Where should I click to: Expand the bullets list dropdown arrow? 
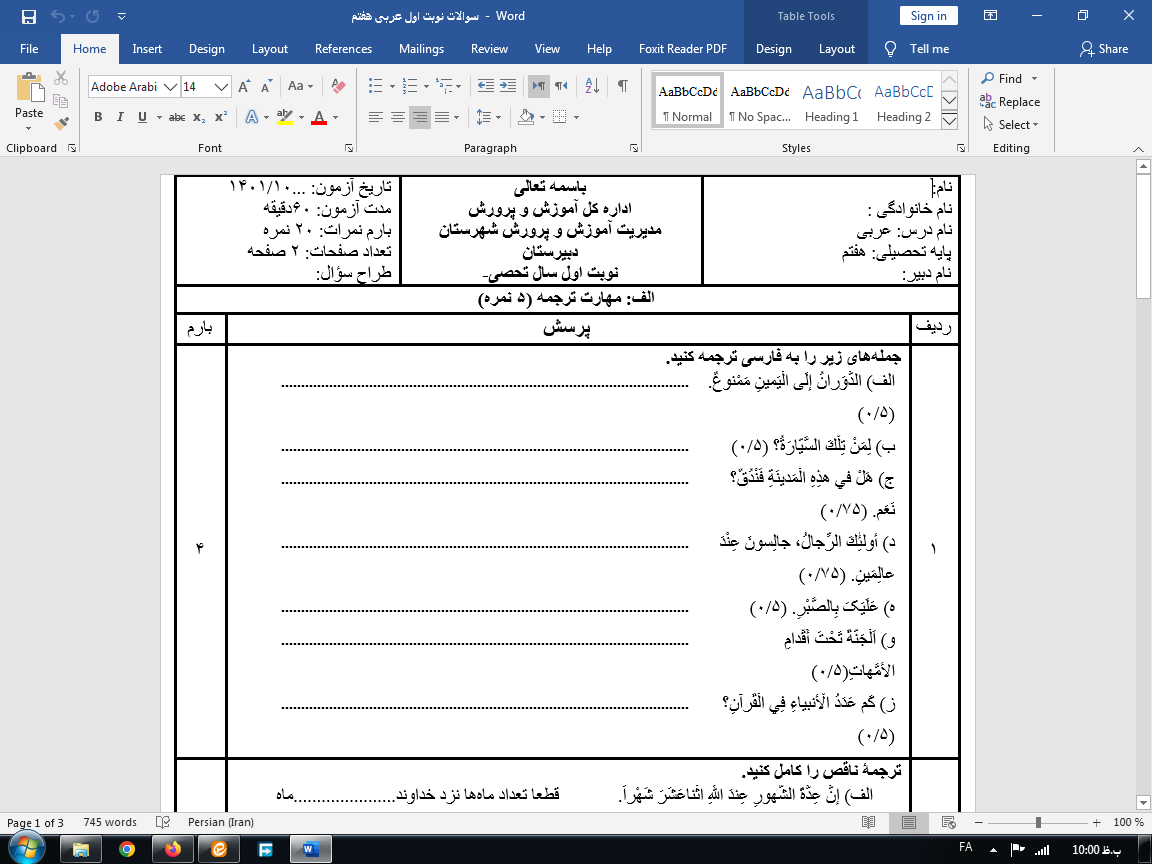tap(392, 87)
